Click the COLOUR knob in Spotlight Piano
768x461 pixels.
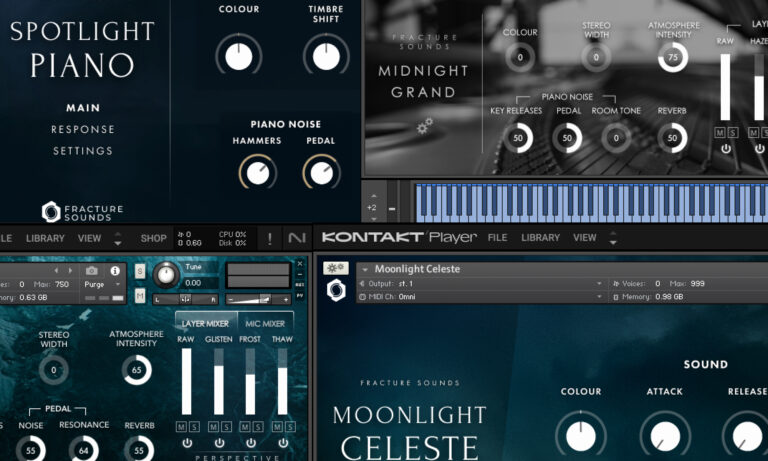[239, 56]
